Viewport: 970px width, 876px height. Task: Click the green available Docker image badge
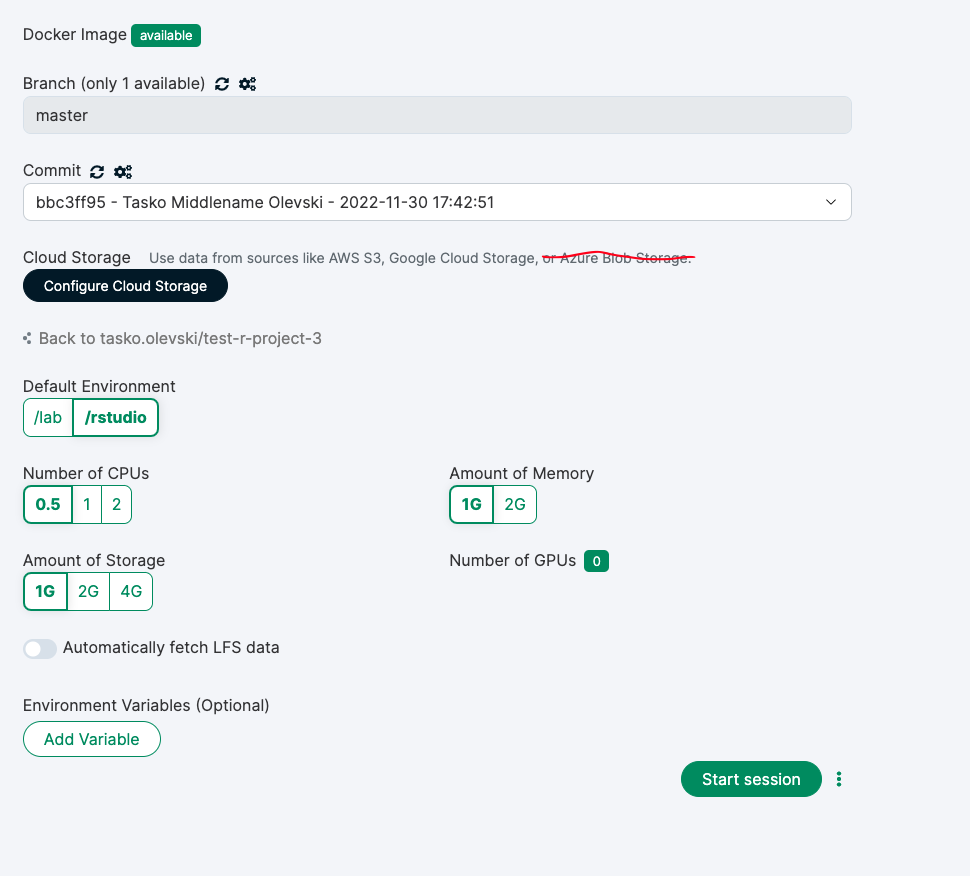tap(165, 35)
